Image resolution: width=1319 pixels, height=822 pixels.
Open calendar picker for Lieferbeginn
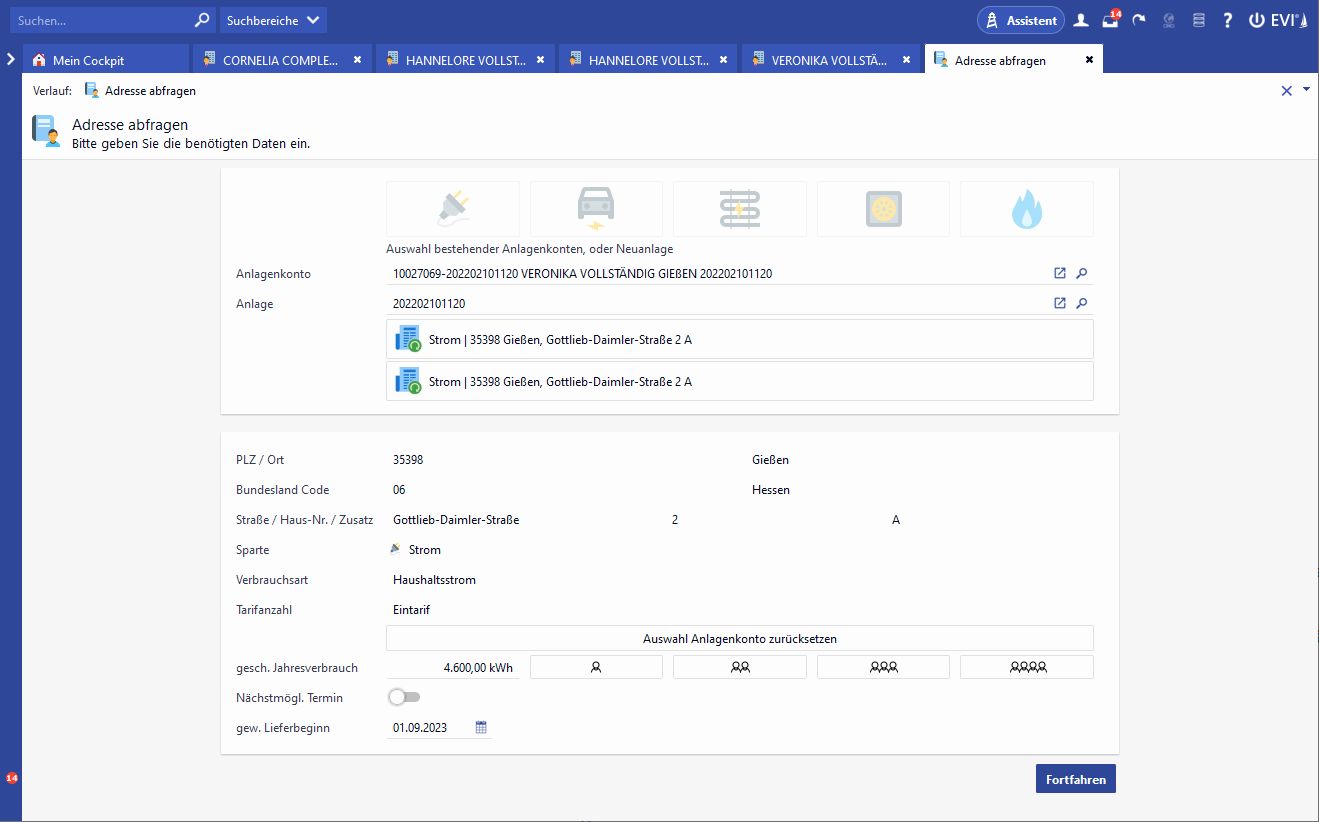click(x=481, y=728)
